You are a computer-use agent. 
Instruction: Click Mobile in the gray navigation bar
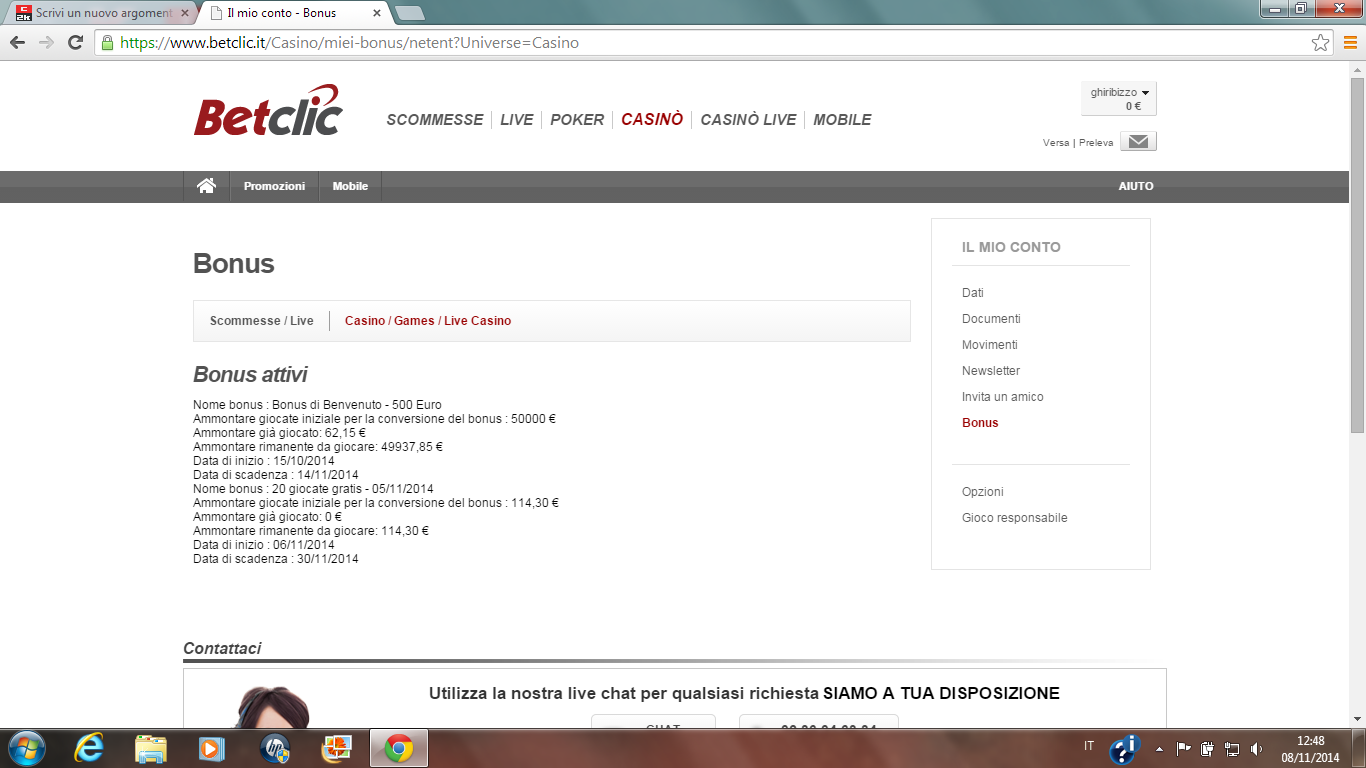tap(350, 186)
